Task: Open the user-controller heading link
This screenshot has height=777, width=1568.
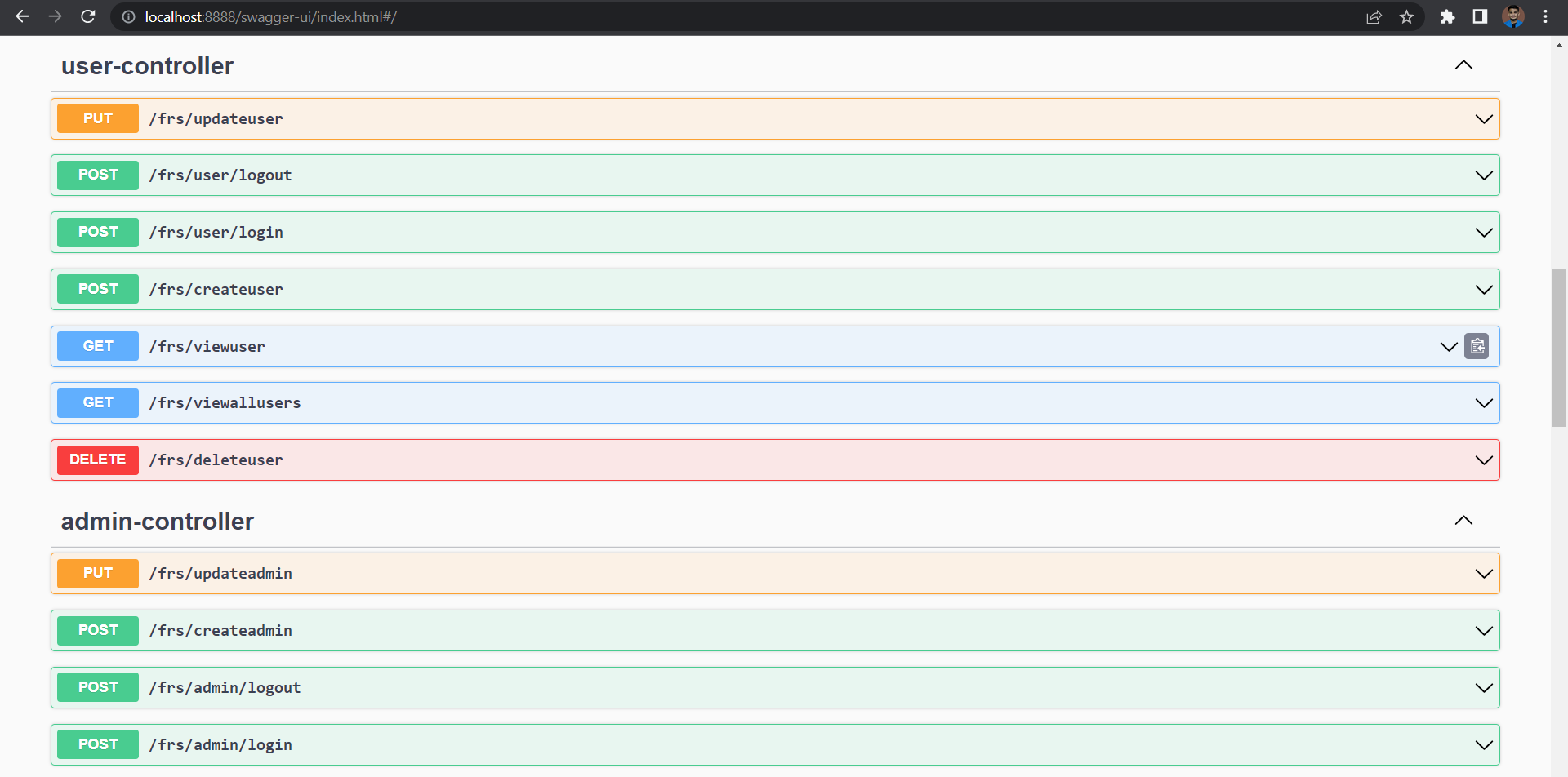Action: click(x=147, y=66)
